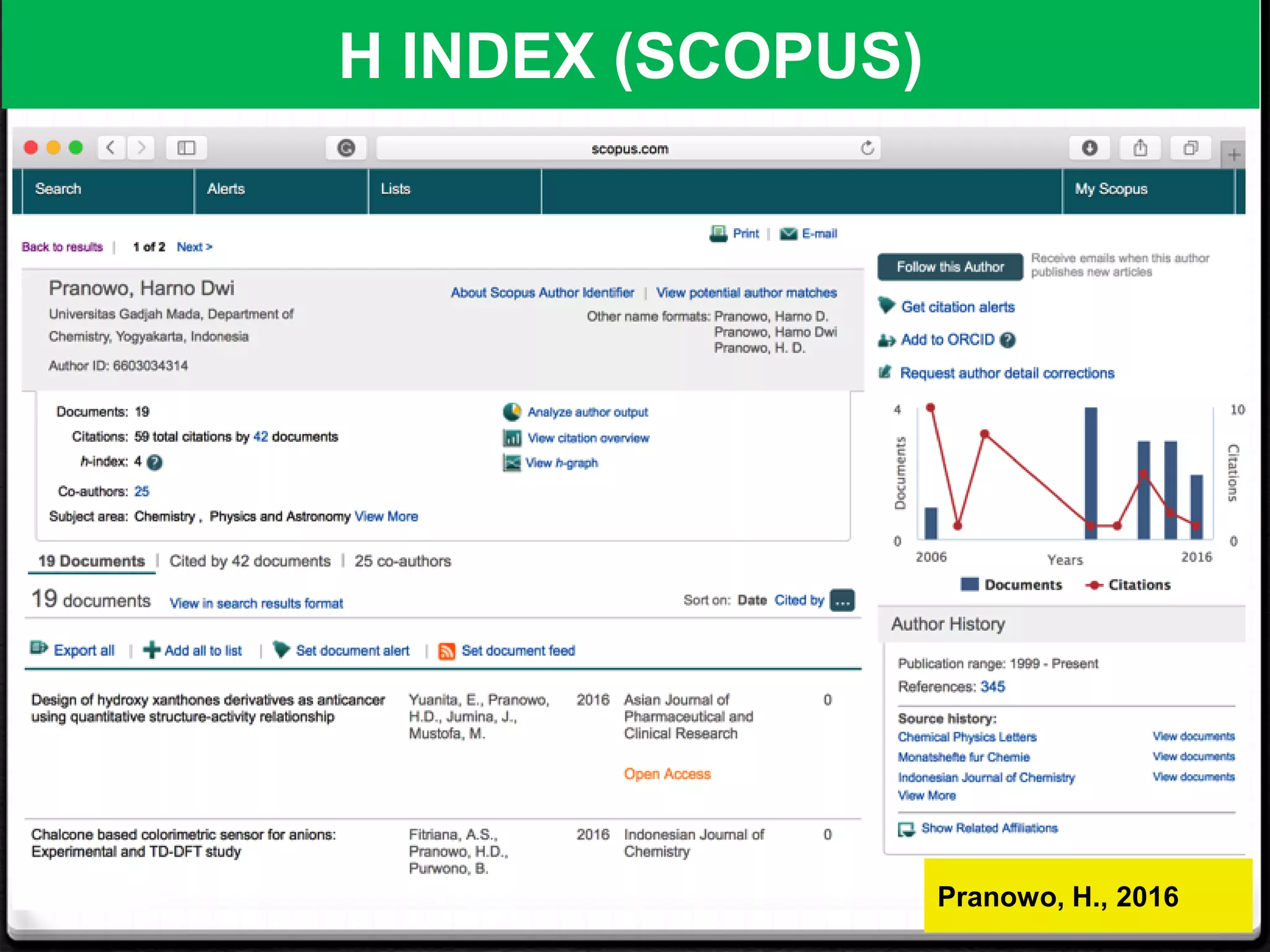Viewport: 1270px width, 952px height.
Task: Click the Grammarly extension icon in toolbar
Action: click(346, 148)
